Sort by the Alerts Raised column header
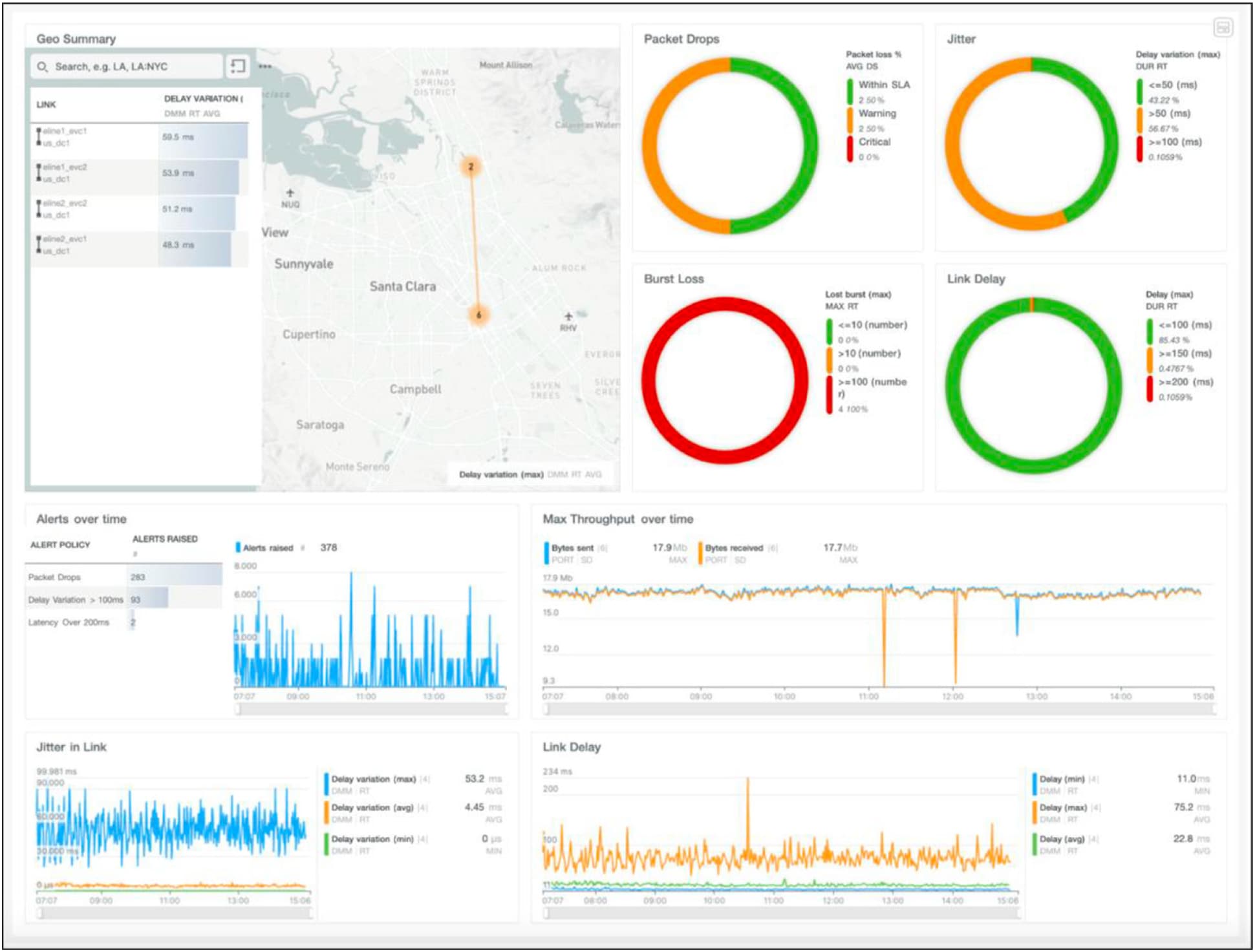Screen dimensions: 1255x952 point(165,539)
